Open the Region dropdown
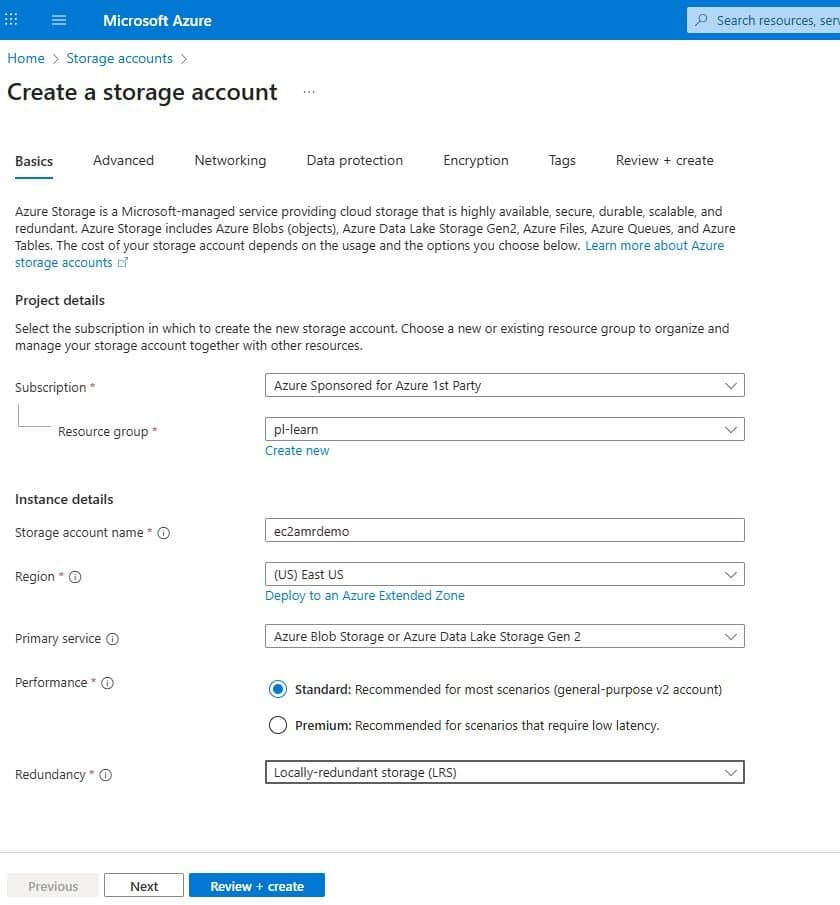The height and width of the screenshot is (905, 840). pos(504,574)
